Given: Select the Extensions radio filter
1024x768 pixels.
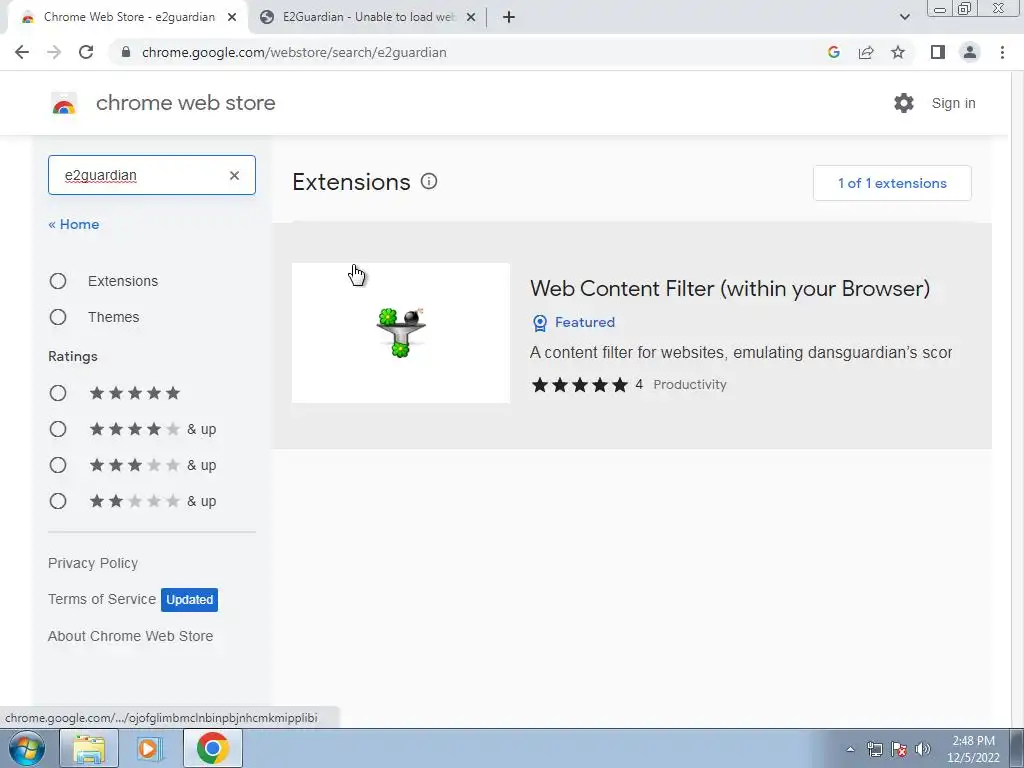Looking at the screenshot, I should (x=58, y=281).
